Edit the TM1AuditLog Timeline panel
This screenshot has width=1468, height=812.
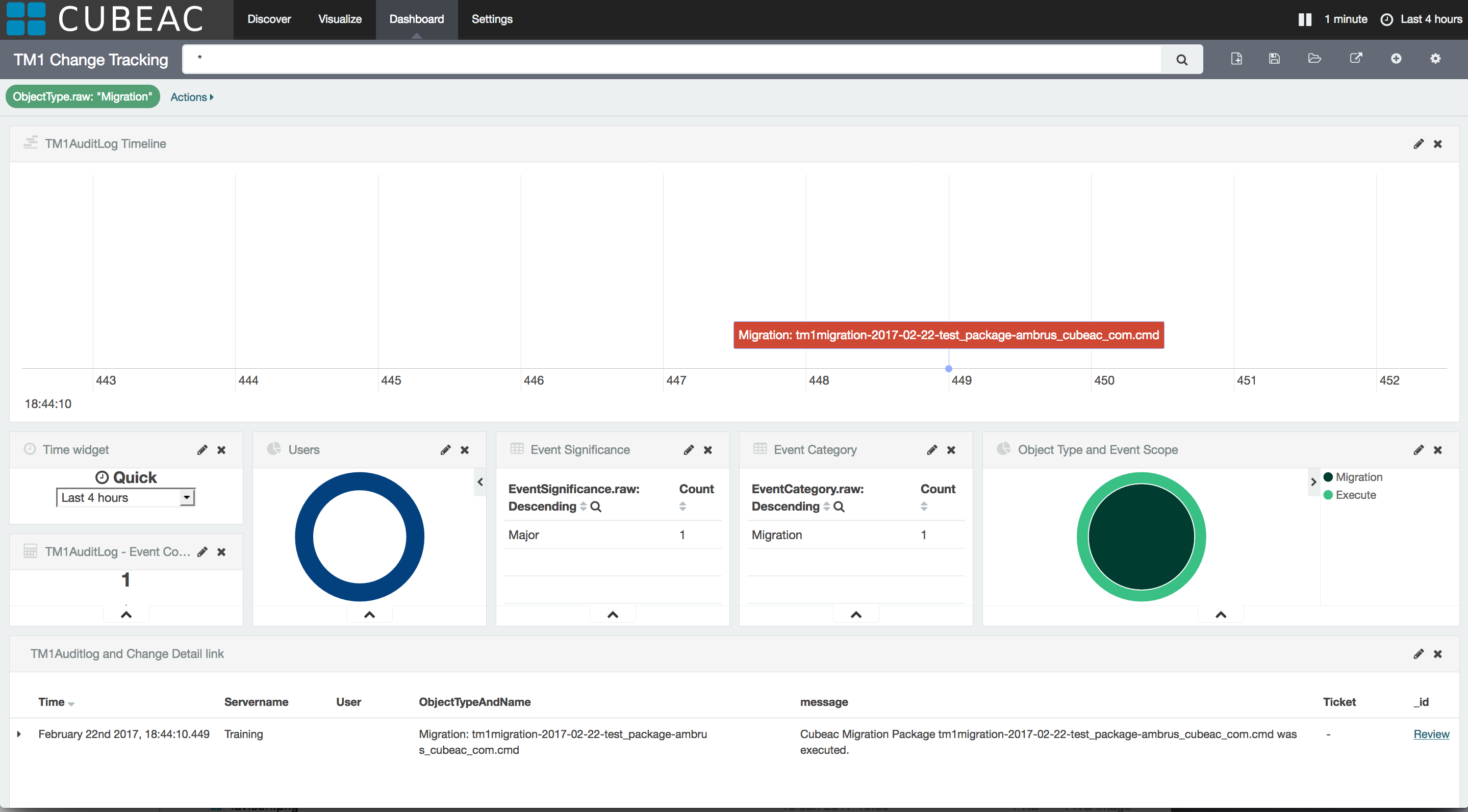pyautogui.click(x=1419, y=144)
